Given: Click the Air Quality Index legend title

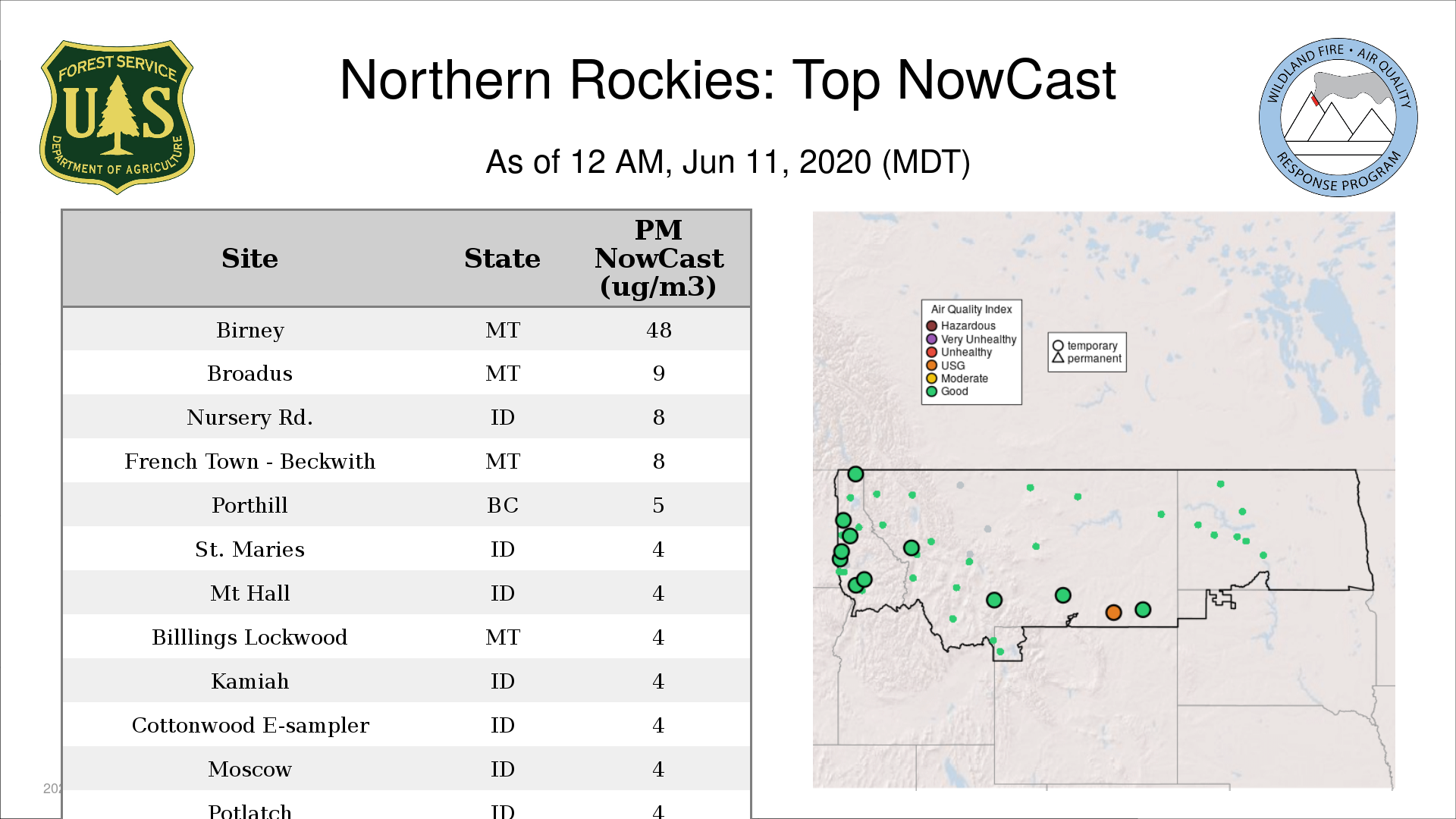Looking at the screenshot, I should pos(971,309).
